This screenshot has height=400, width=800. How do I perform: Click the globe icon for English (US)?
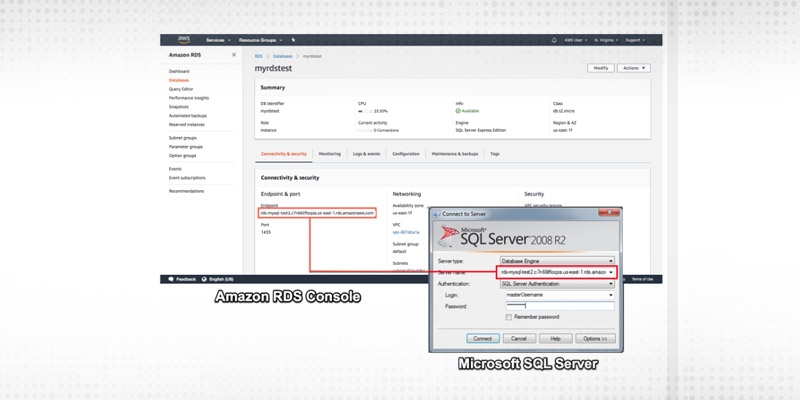click(206, 279)
